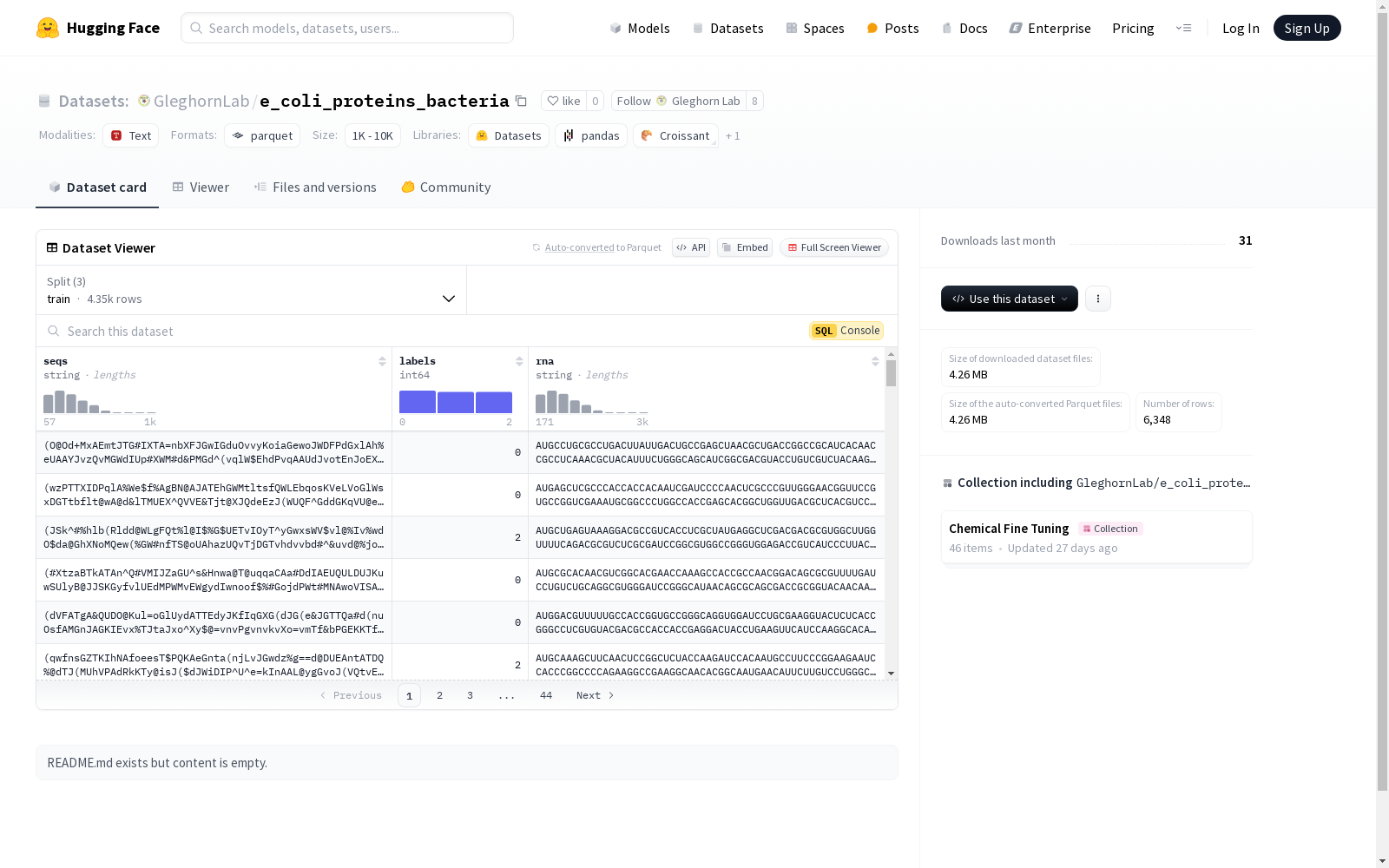Click the seqs lengths histogram

point(100,402)
